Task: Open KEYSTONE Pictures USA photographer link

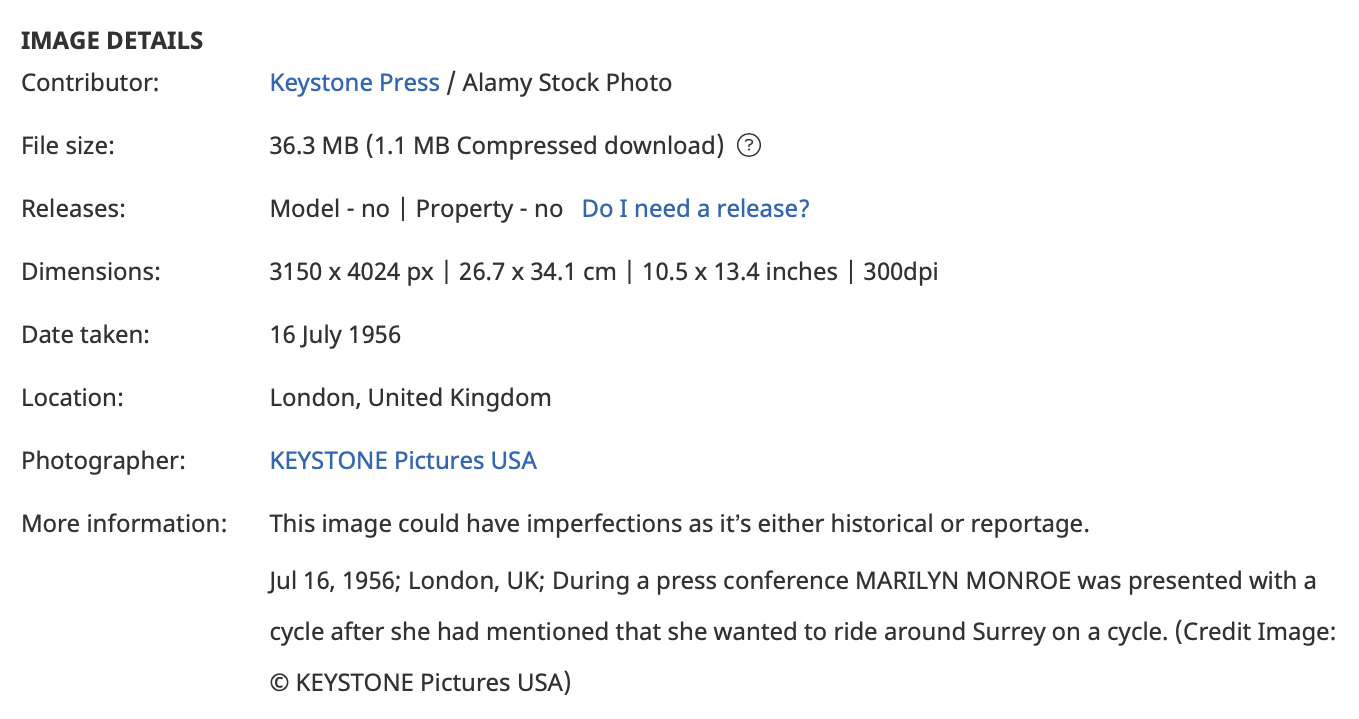Action: point(403,461)
